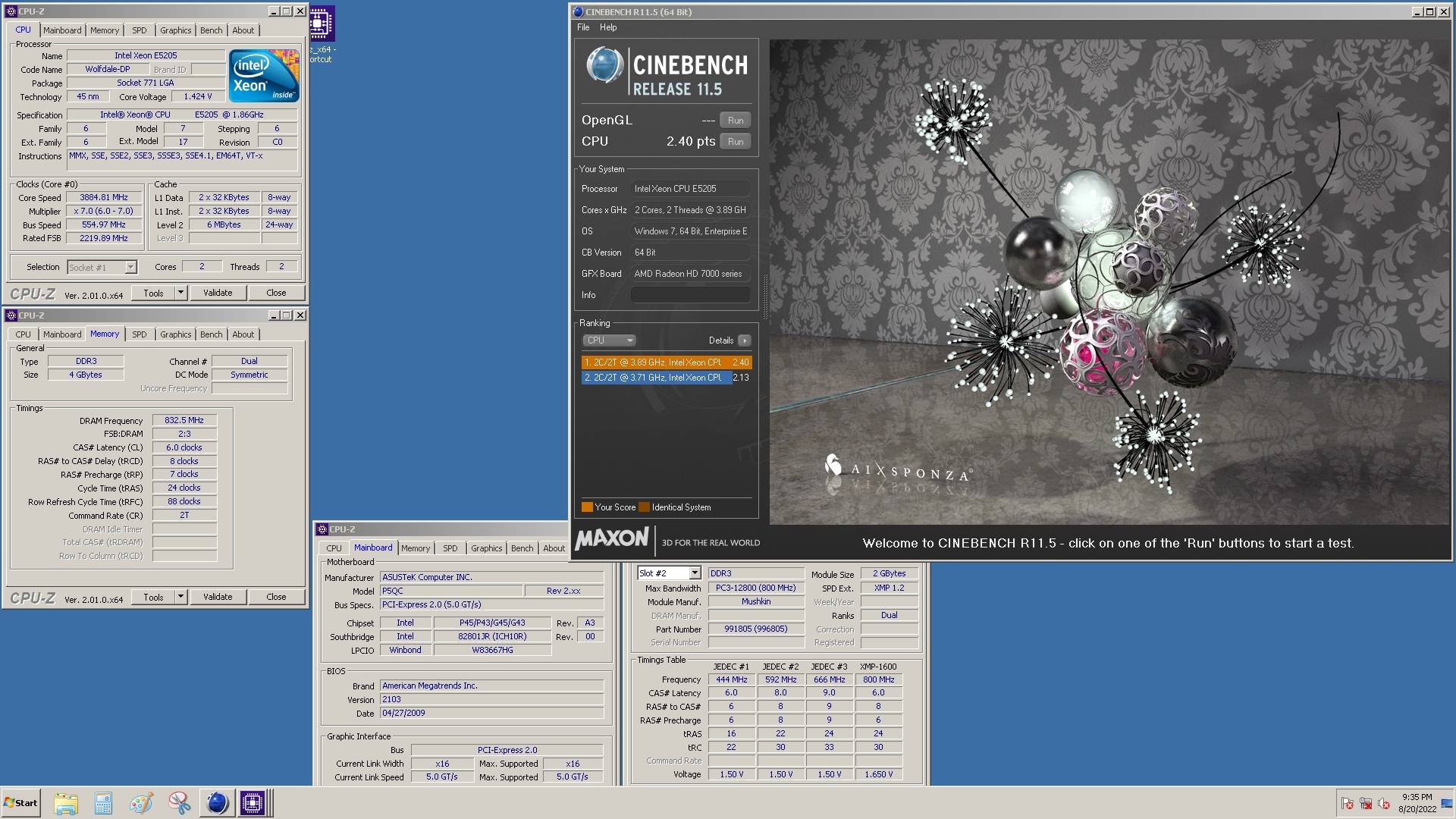Screen dimensions: 1456x819
Task: Click the Cinebench panel splitter handle
Action: 764,296
